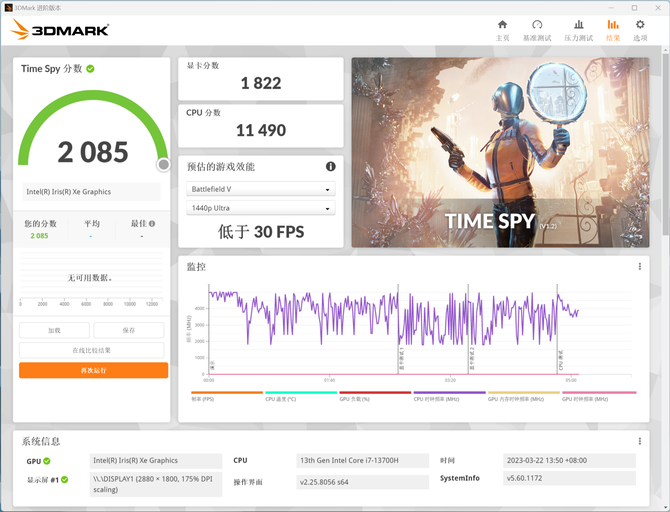Image resolution: width=670 pixels, height=512 pixels.
Task: Click the 系统信息 panel heading
Action: (41, 441)
